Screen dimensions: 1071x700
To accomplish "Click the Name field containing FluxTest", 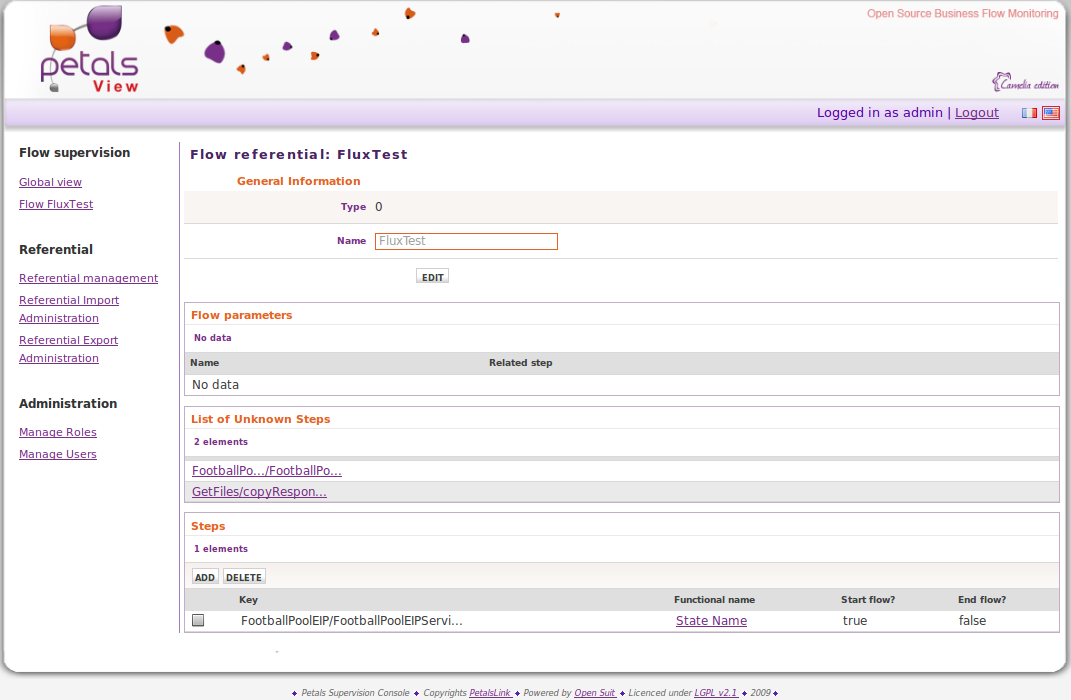I will click(466, 241).
